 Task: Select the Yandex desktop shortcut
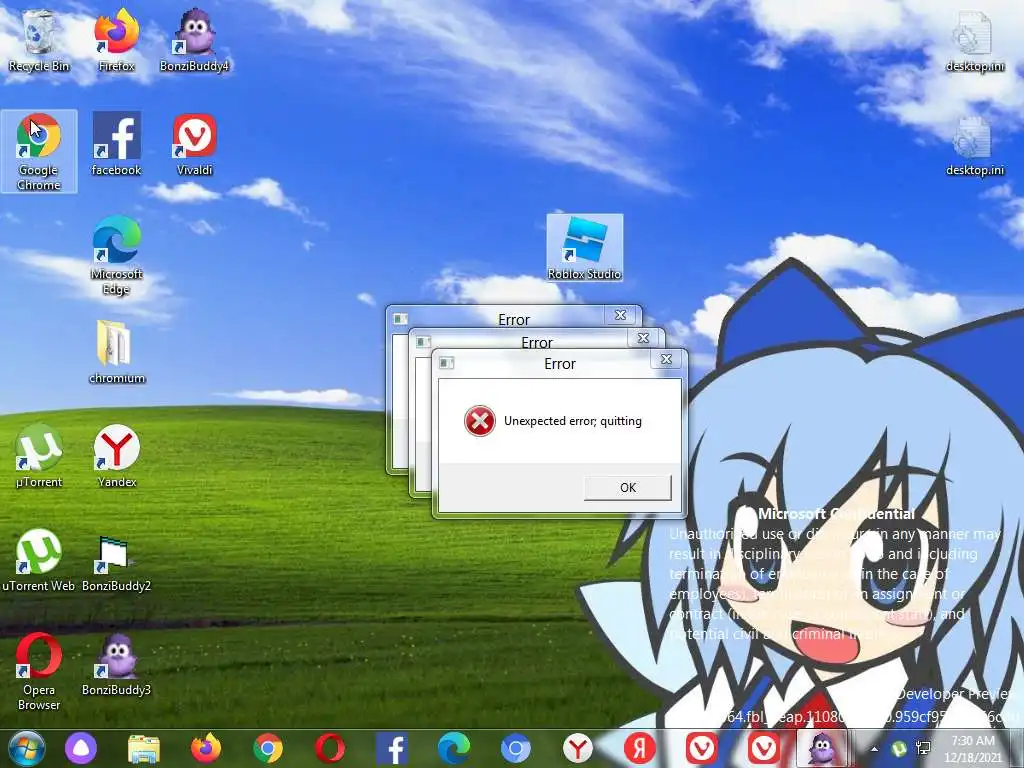[x=116, y=456]
